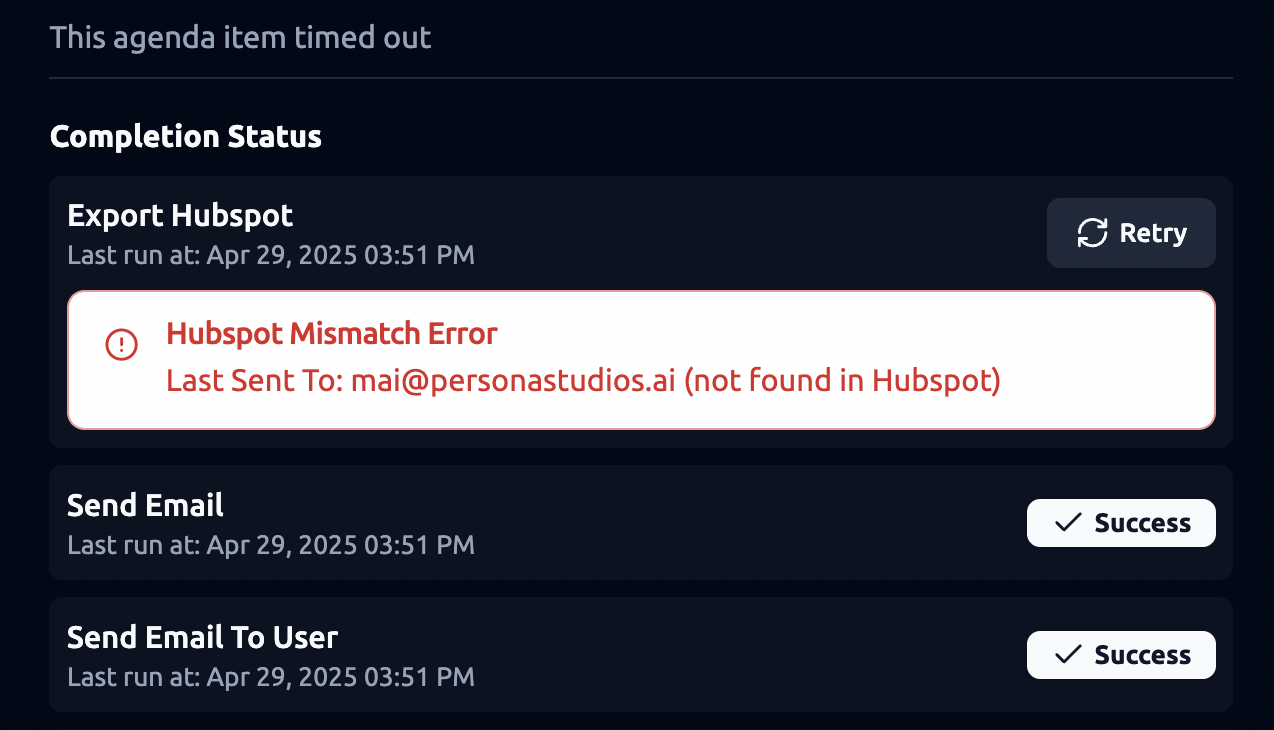Click the Export Hubspot last run timestamp

click(271, 255)
